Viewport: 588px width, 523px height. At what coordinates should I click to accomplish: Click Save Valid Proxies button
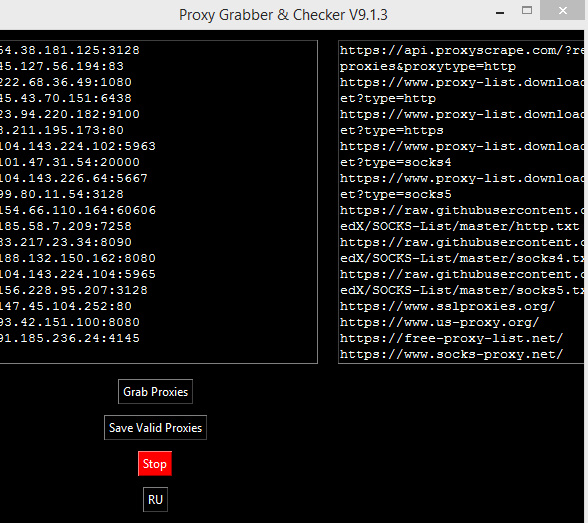(155, 427)
